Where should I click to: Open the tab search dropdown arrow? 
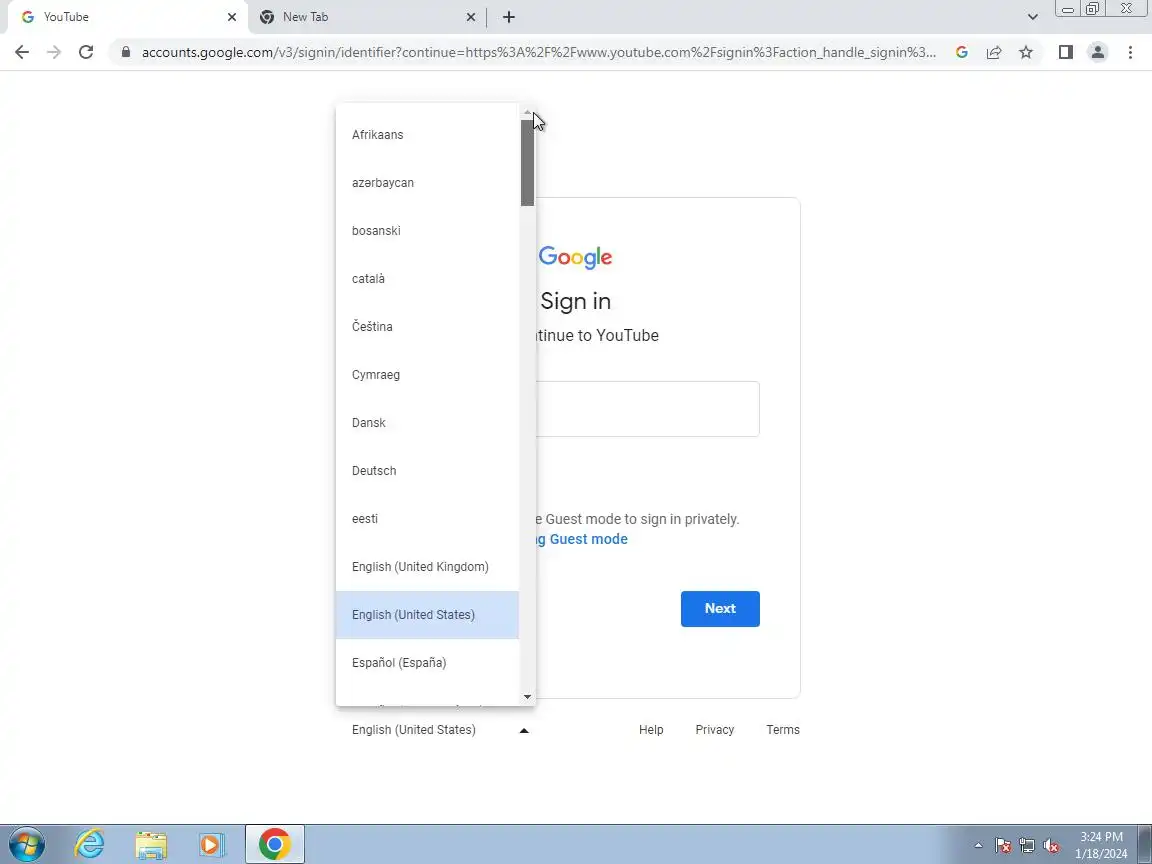click(x=1032, y=17)
